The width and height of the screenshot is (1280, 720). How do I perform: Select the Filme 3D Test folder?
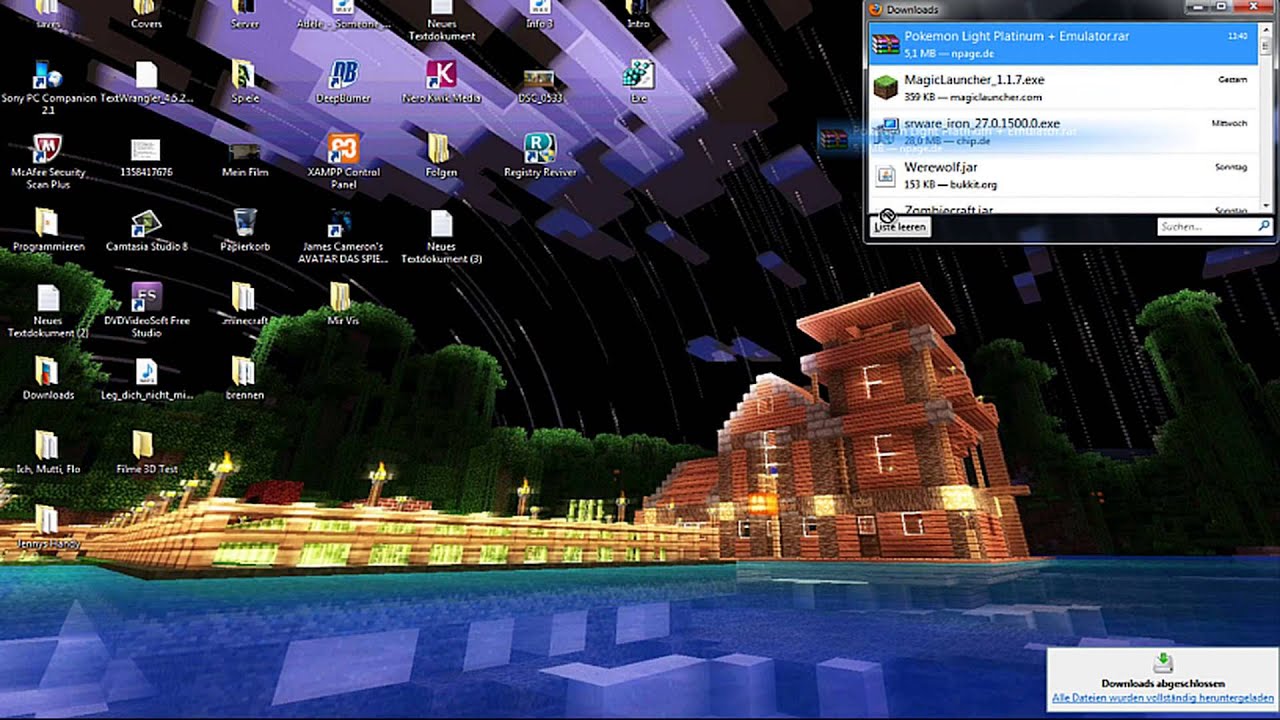pos(146,452)
